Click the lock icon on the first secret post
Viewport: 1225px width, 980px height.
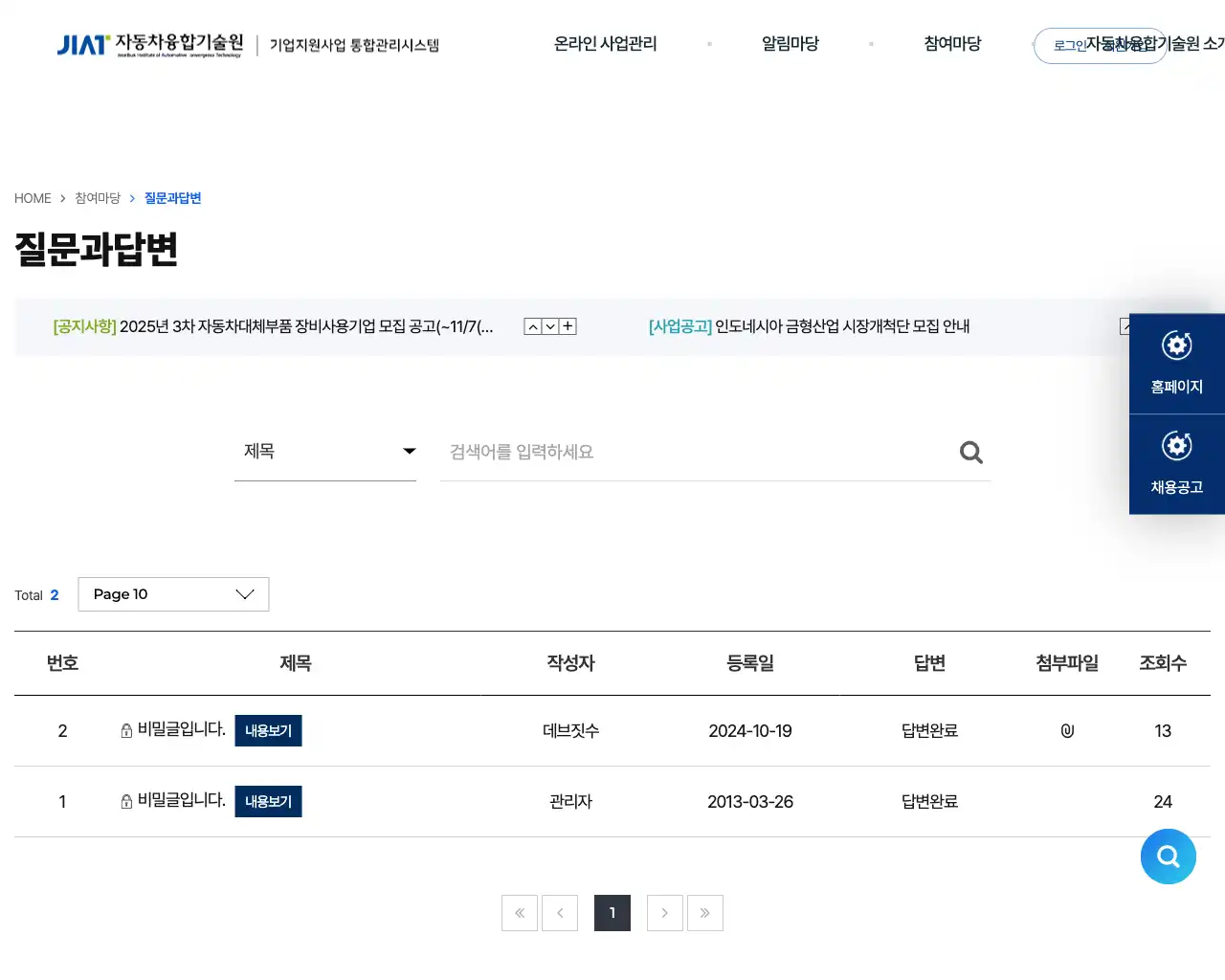click(x=125, y=730)
